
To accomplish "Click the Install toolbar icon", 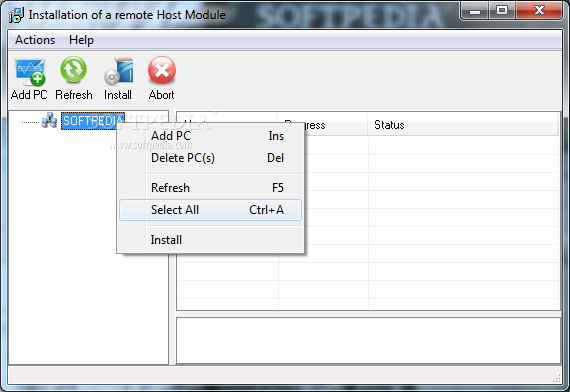I will point(119,71).
